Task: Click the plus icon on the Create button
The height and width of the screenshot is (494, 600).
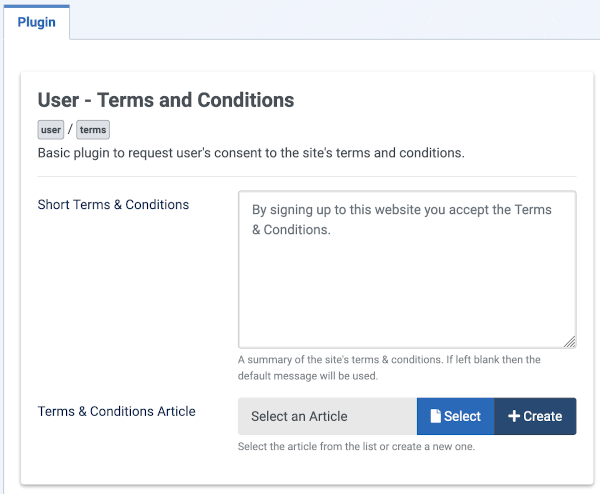Action: pos(514,416)
